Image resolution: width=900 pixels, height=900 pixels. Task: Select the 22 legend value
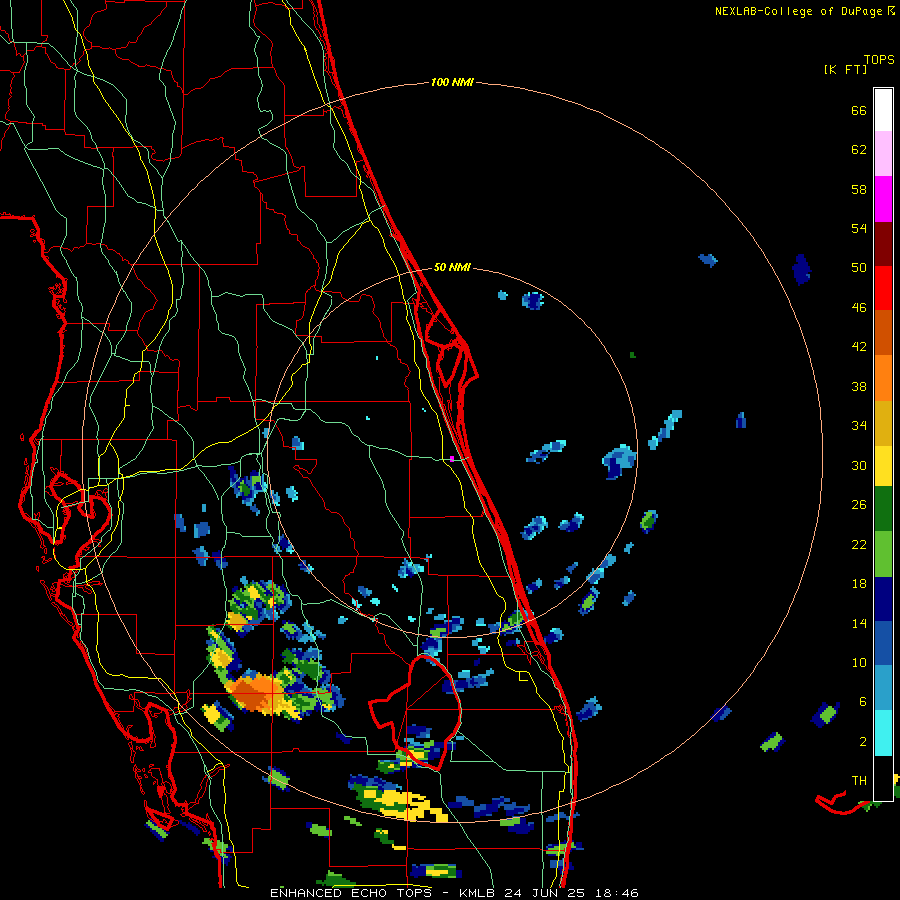[859, 544]
